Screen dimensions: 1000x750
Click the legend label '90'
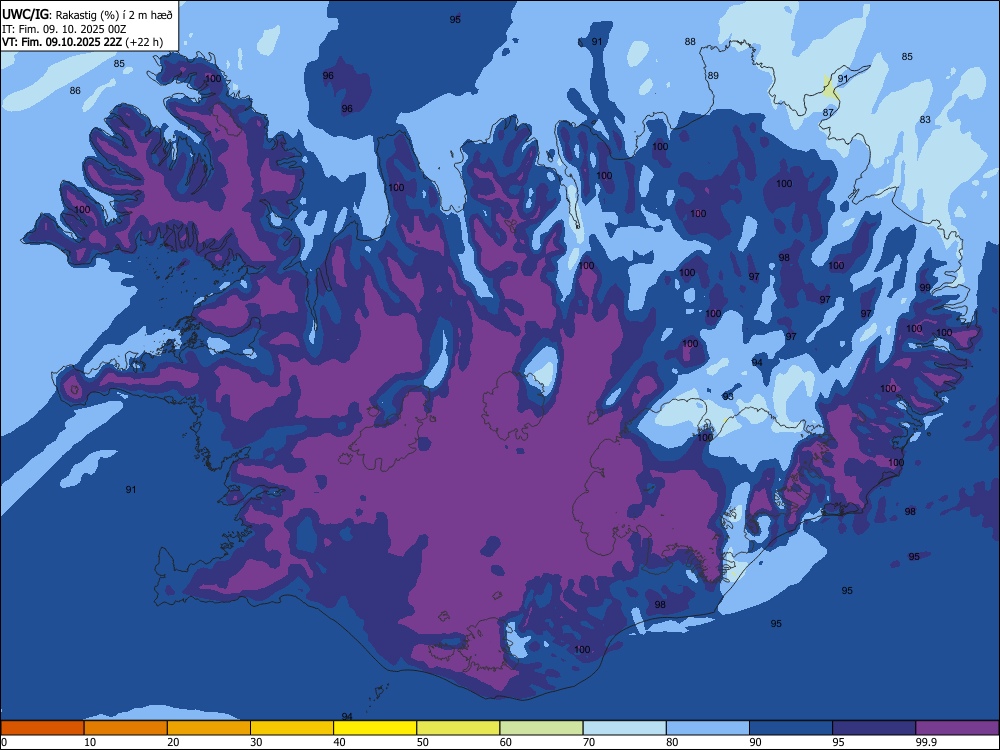(756, 742)
